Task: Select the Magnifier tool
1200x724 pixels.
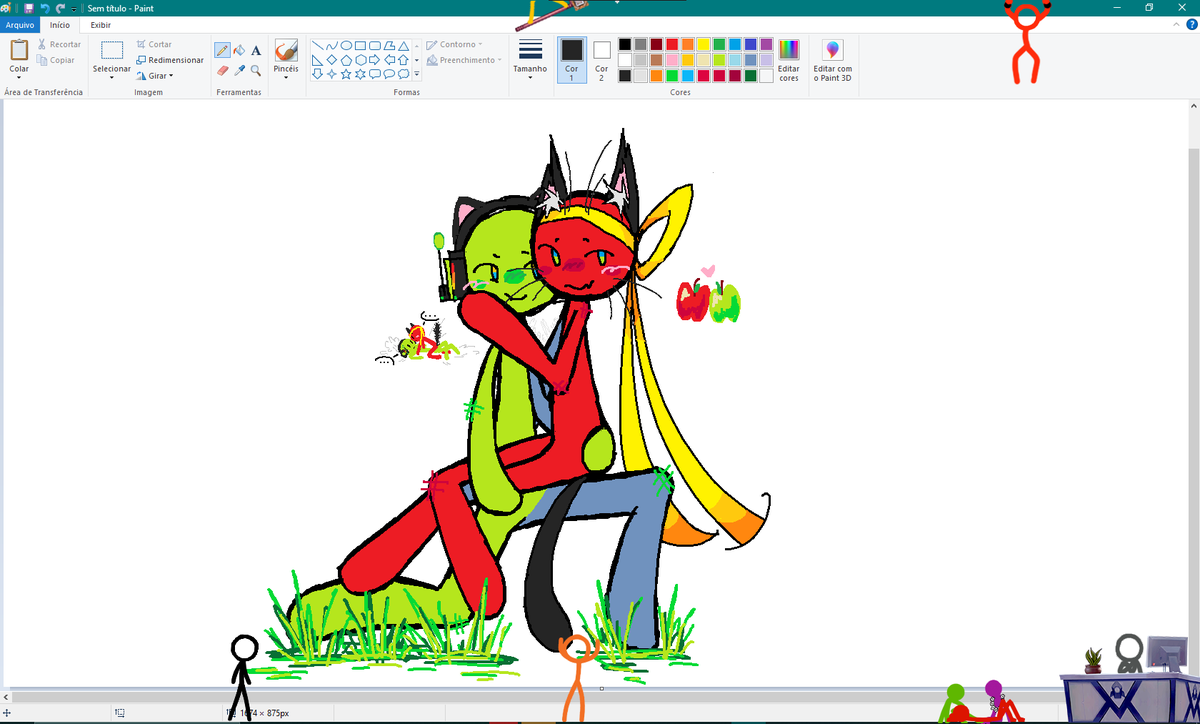Action: point(256,71)
